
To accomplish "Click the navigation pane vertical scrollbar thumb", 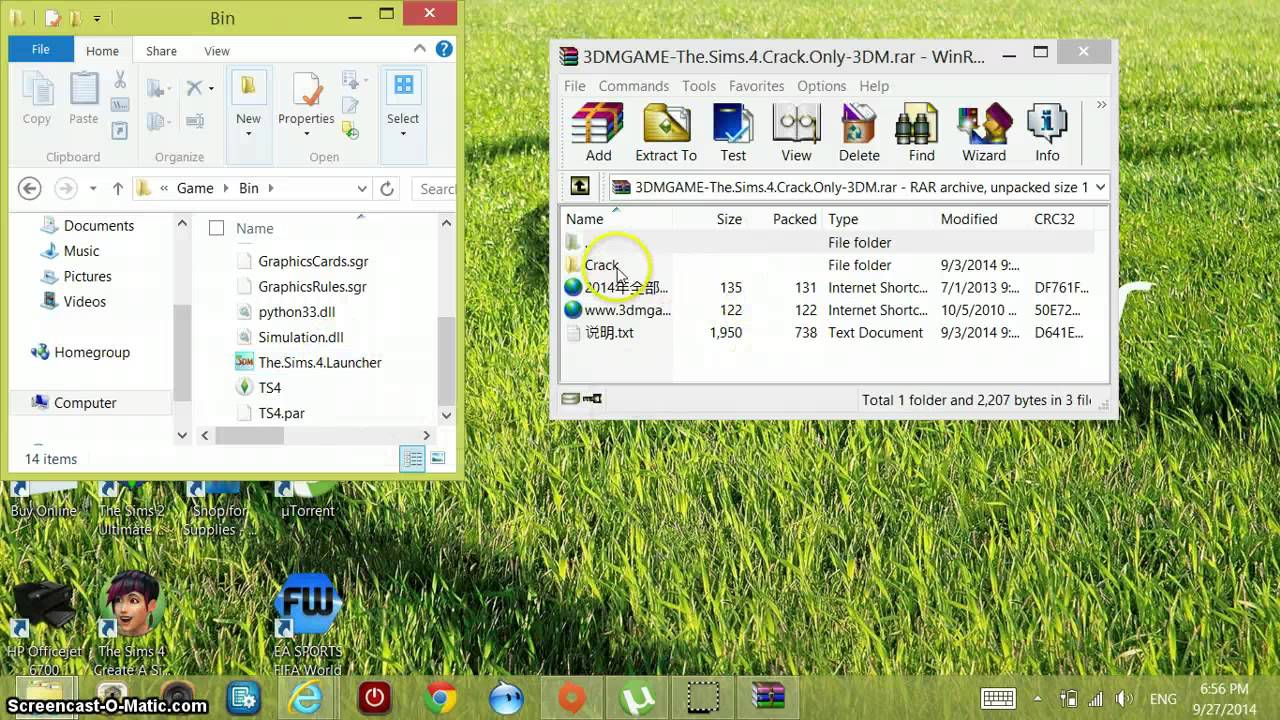I will [x=182, y=352].
